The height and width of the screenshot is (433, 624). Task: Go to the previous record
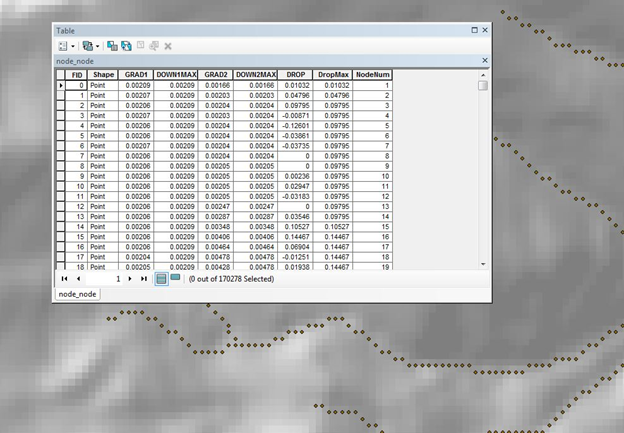[x=78, y=279]
